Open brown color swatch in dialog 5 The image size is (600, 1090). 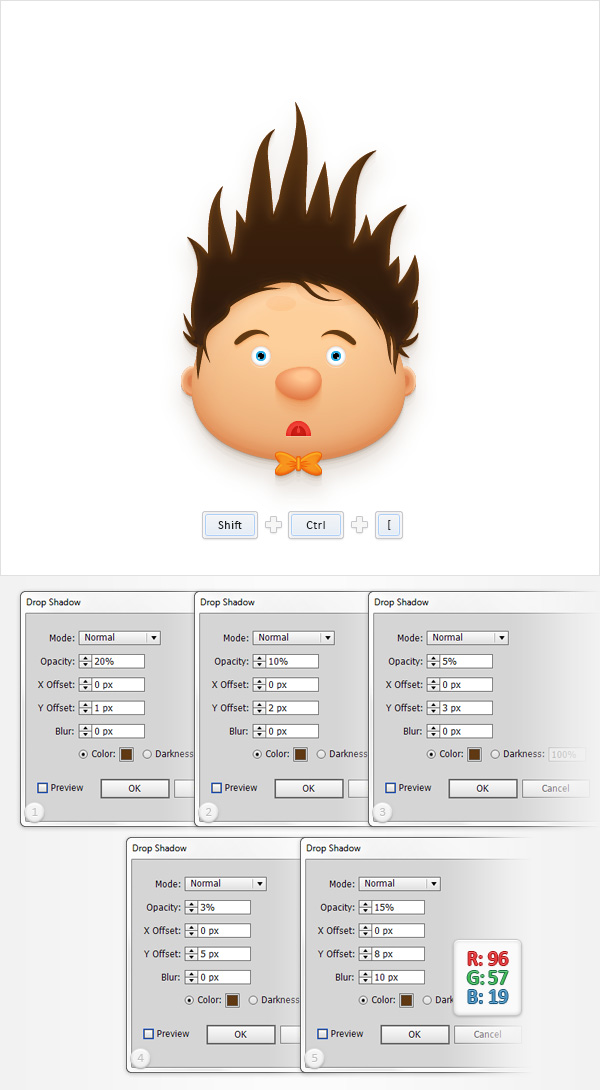[407, 1000]
